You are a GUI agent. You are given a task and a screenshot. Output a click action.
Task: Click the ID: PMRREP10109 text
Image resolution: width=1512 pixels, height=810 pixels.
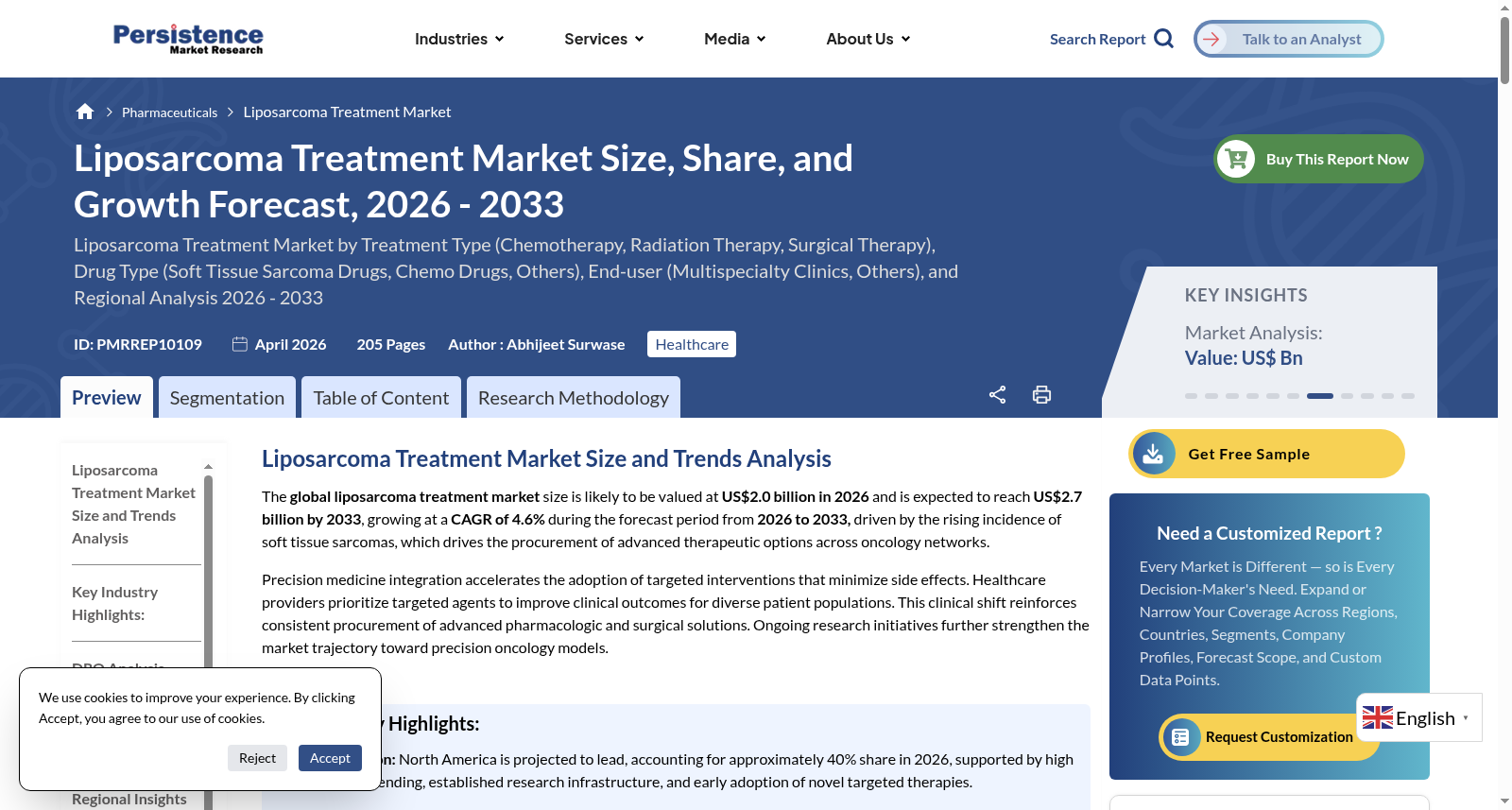click(x=138, y=344)
